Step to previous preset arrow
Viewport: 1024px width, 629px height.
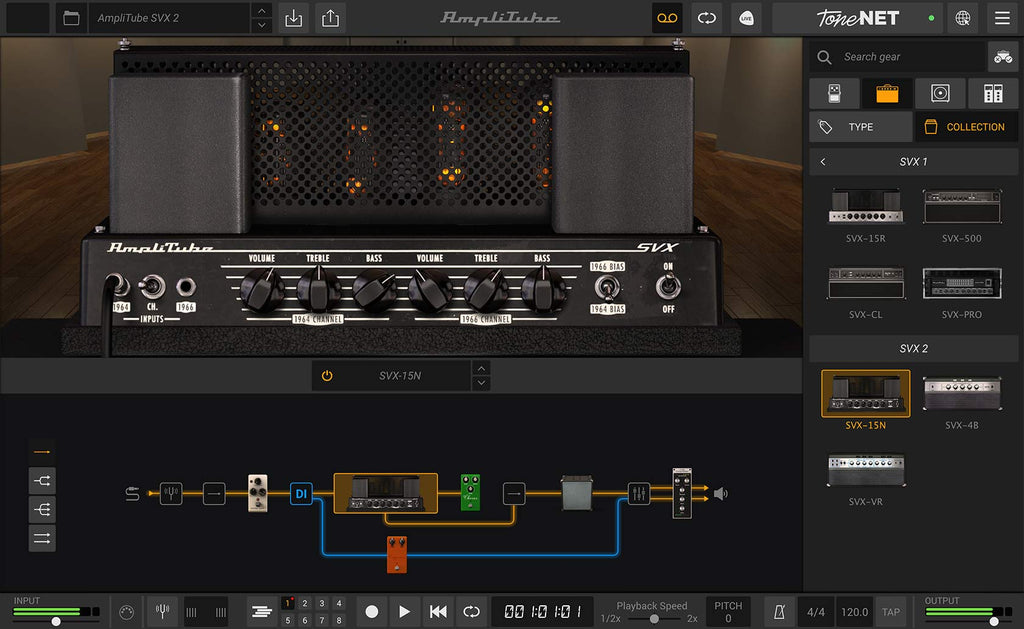click(261, 11)
